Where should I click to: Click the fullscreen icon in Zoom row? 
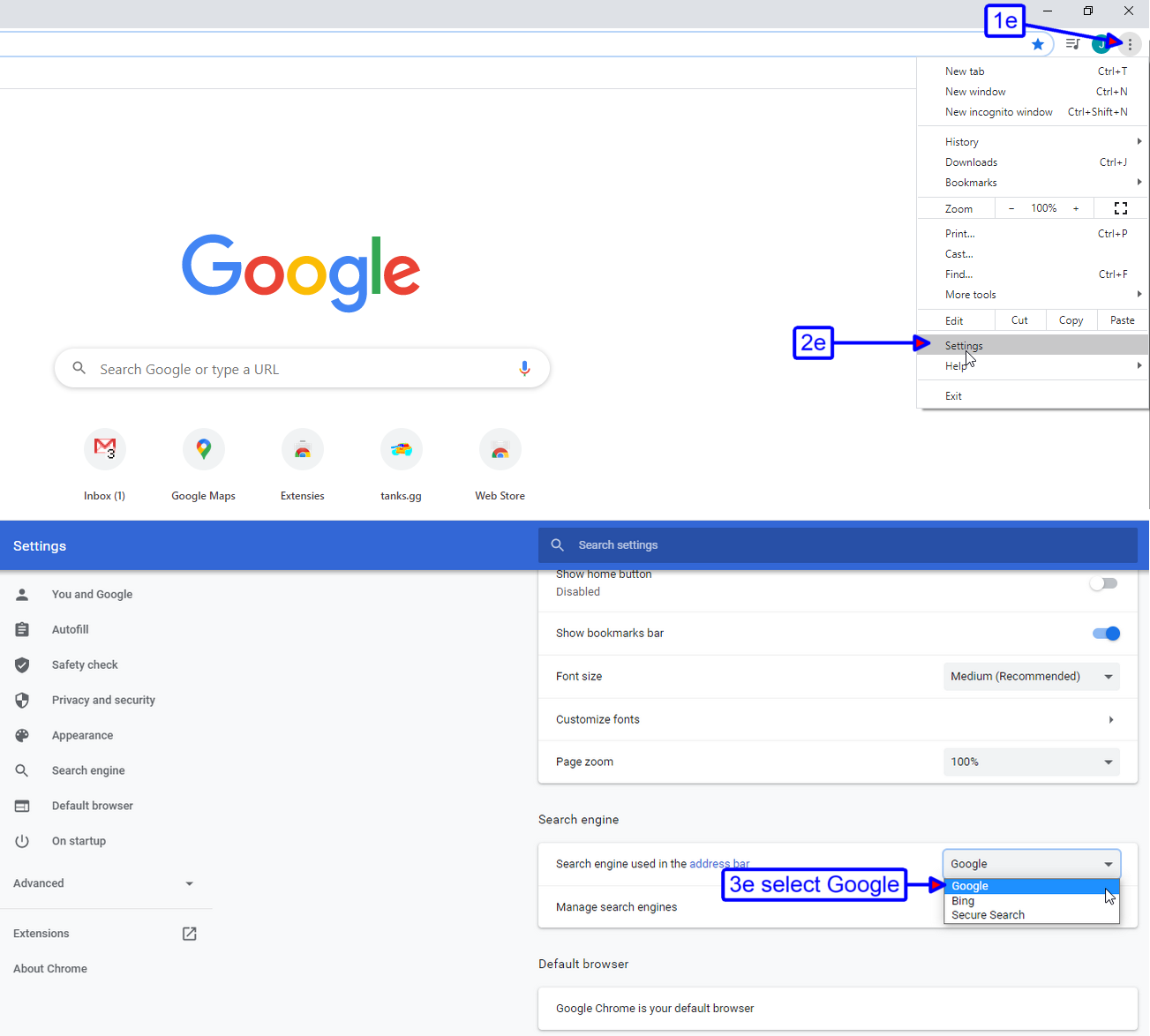pos(1121,208)
